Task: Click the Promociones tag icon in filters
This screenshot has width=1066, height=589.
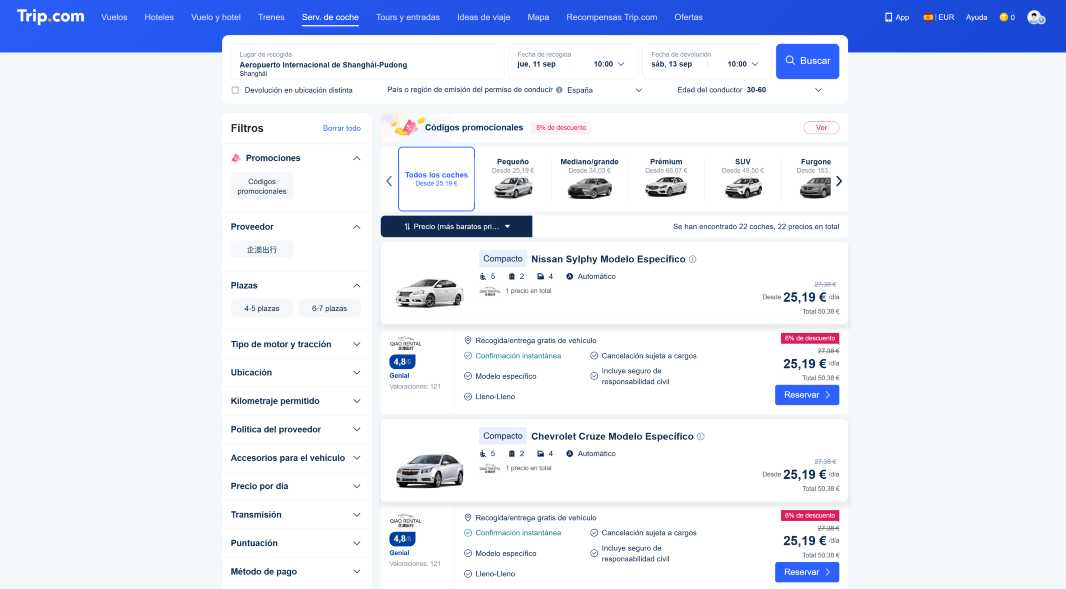Action: tap(236, 158)
